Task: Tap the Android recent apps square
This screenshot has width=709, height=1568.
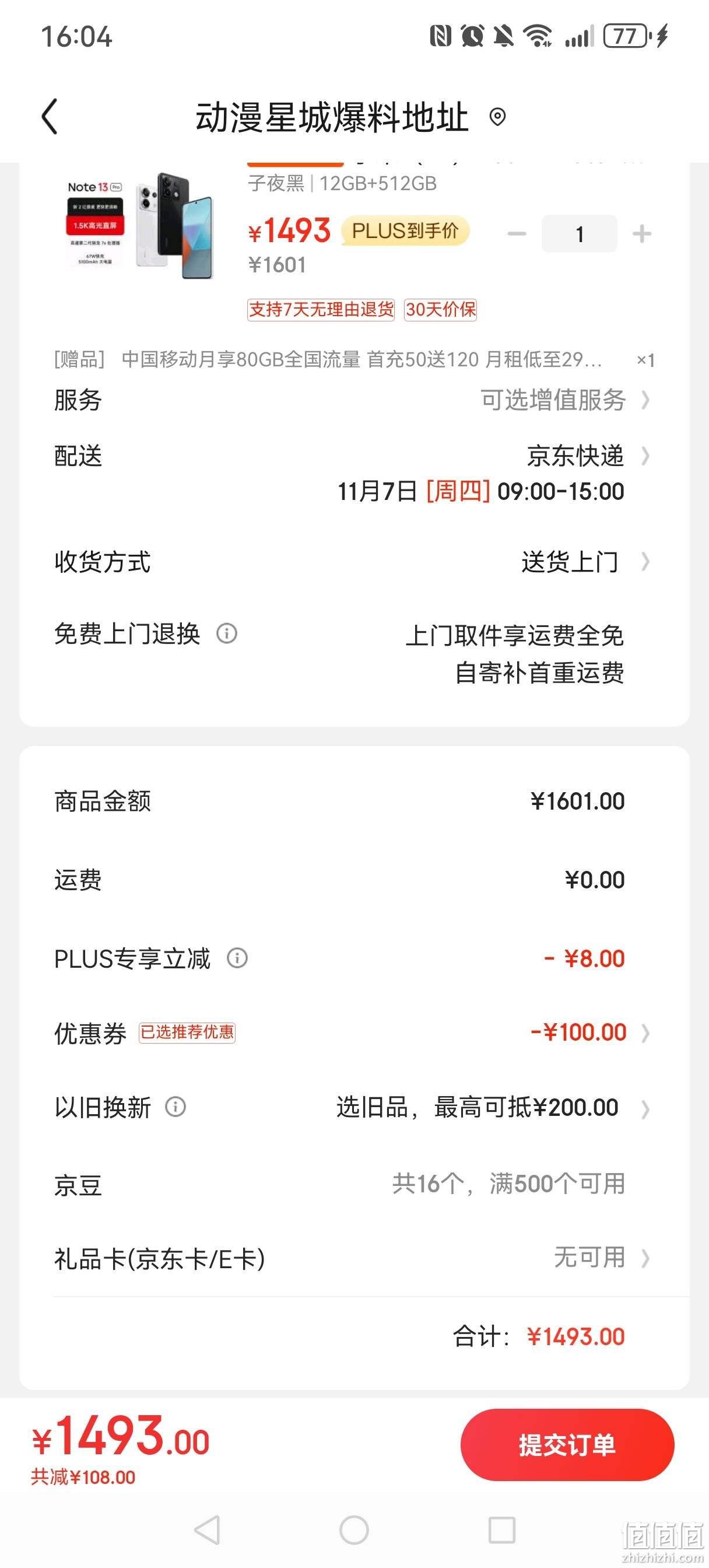Action: coord(501,1529)
